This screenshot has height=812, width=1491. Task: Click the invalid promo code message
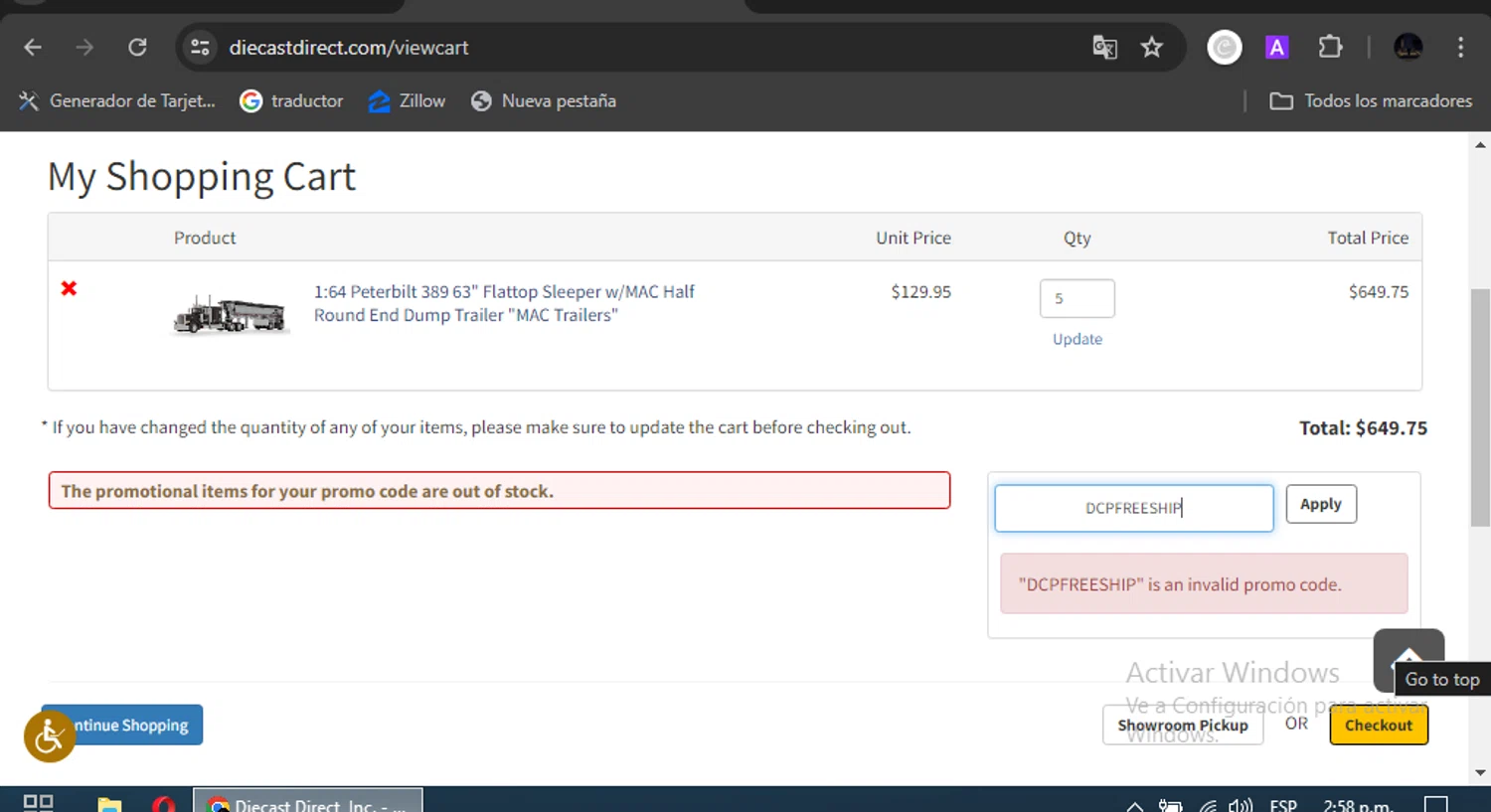point(1204,583)
